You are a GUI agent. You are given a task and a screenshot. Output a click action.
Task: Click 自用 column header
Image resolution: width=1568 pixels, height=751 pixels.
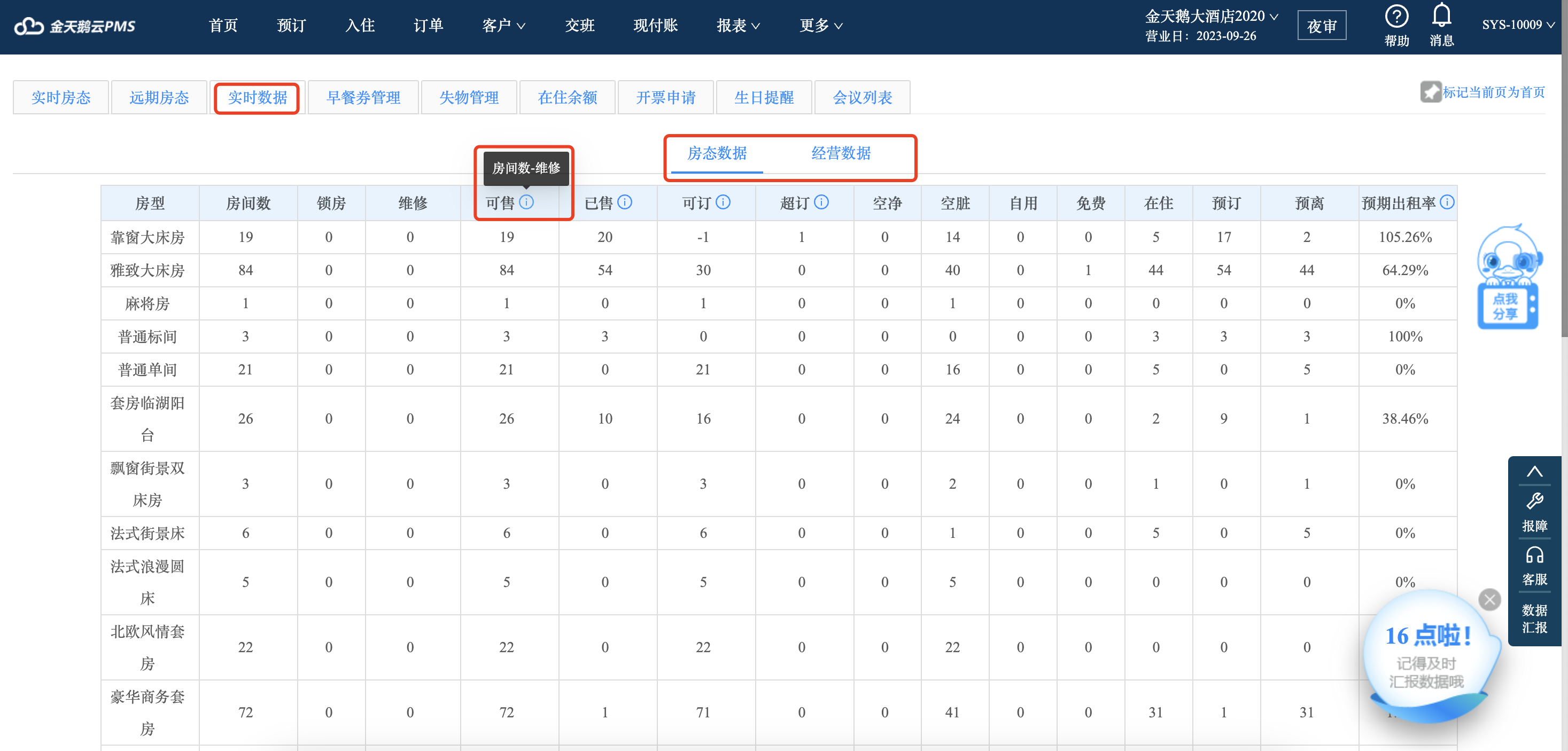[x=1023, y=204]
